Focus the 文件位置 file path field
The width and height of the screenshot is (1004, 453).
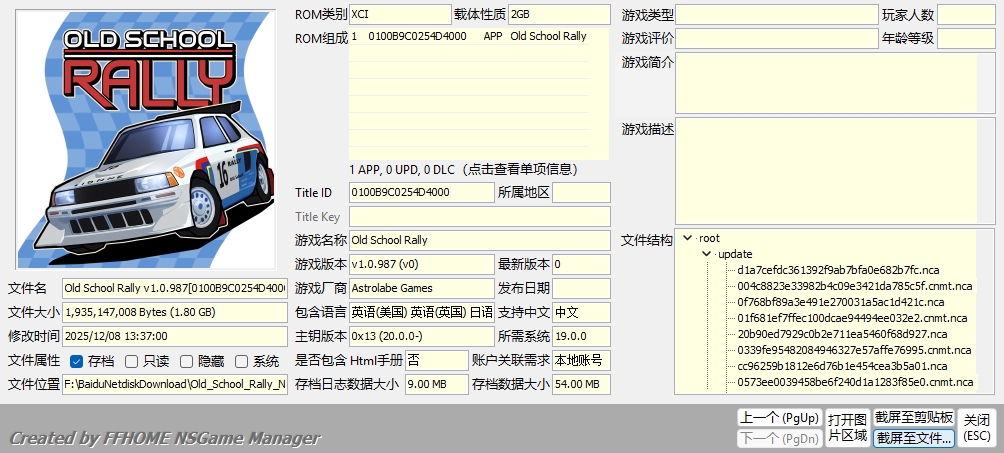174,384
